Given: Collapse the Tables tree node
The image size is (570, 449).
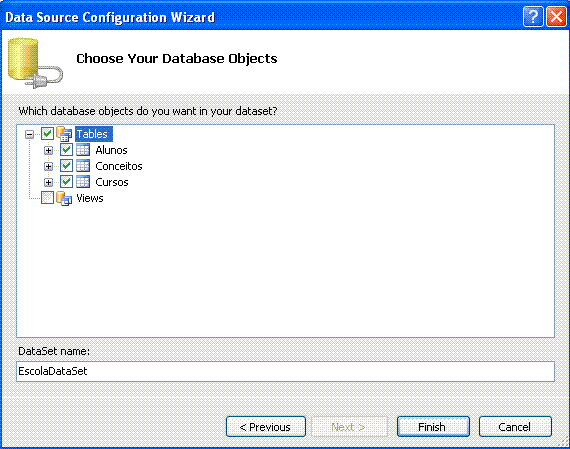Looking at the screenshot, I should click(x=29, y=135).
